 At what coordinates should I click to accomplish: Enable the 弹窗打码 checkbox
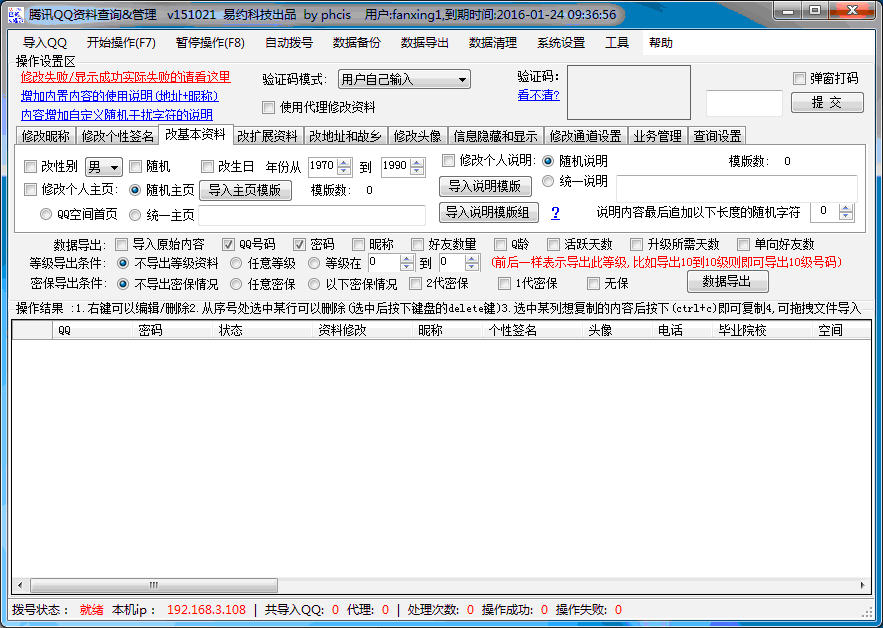[799, 78]
